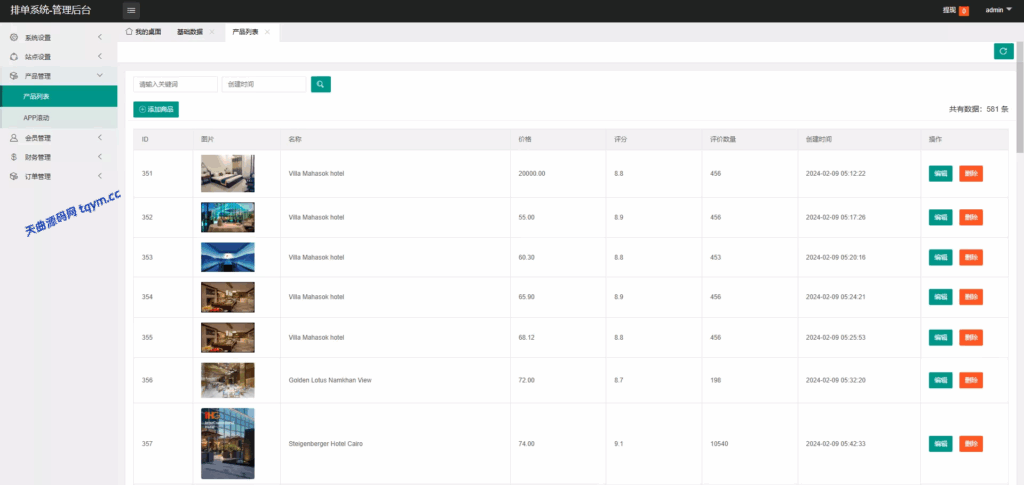Click the 财务管理 dollar icon
1024x485 pixels.
pyautogui.click(x=14, y=157)
